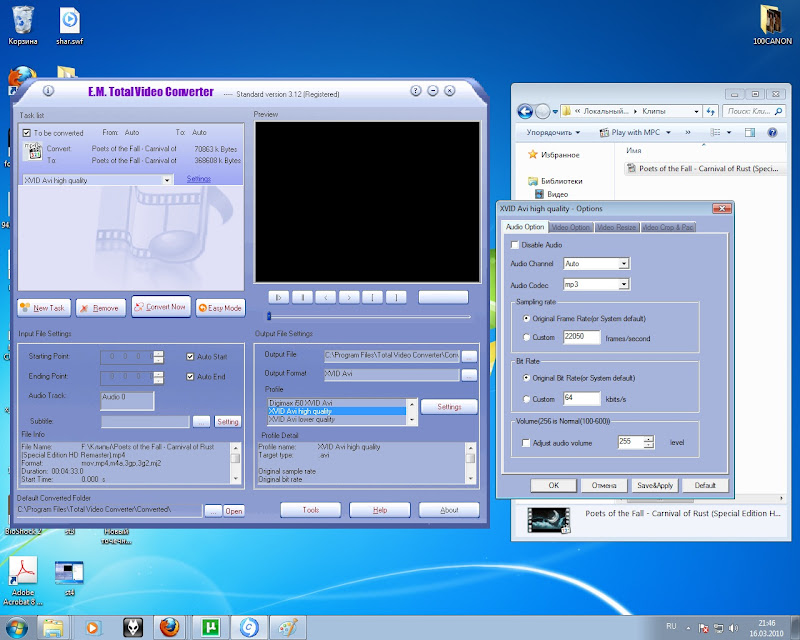800x640 pixels.
Task: Click the preview seek slider handle
Action: tap(268, 317)
